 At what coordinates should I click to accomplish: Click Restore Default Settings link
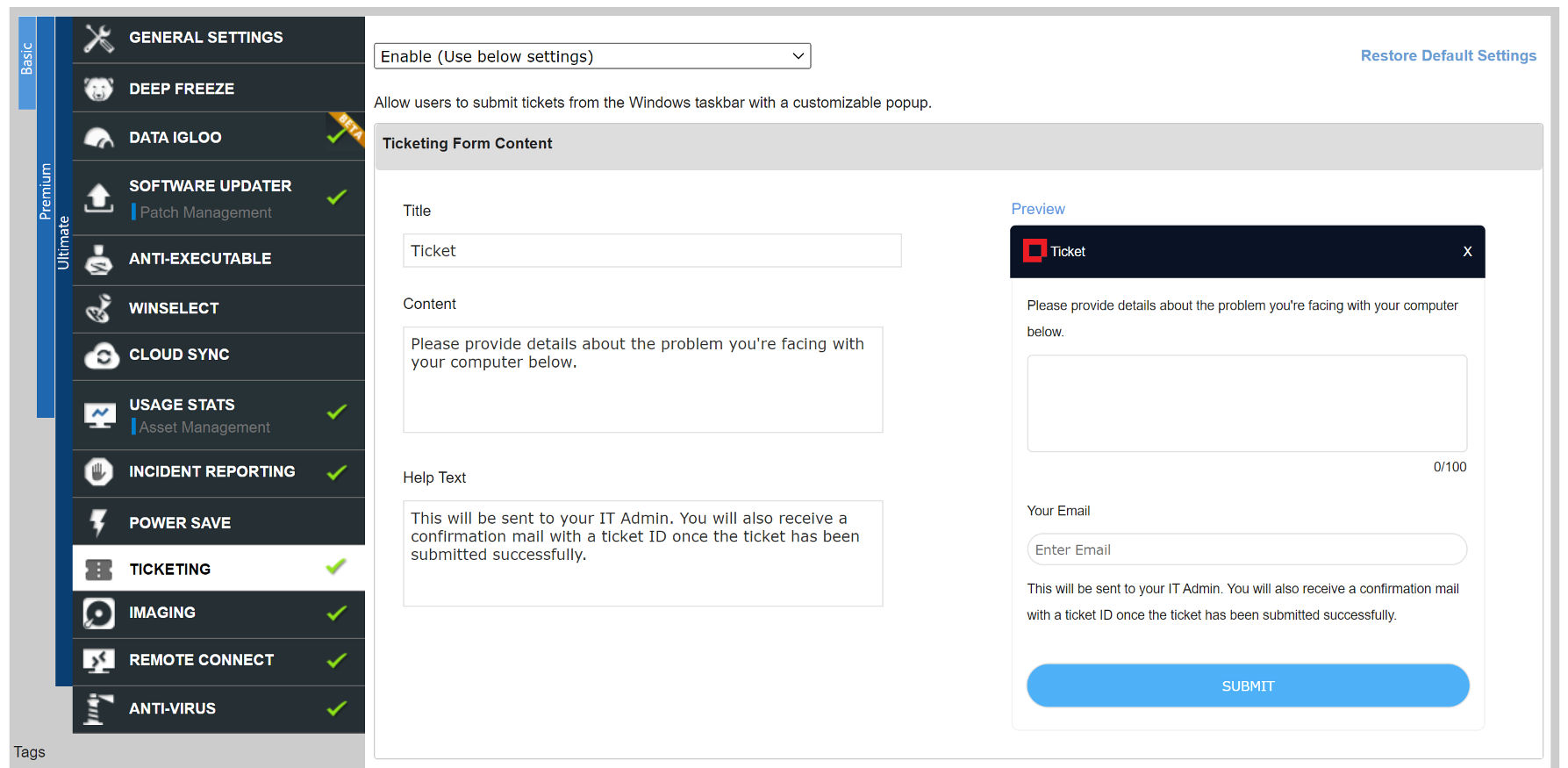(1448, 55)
